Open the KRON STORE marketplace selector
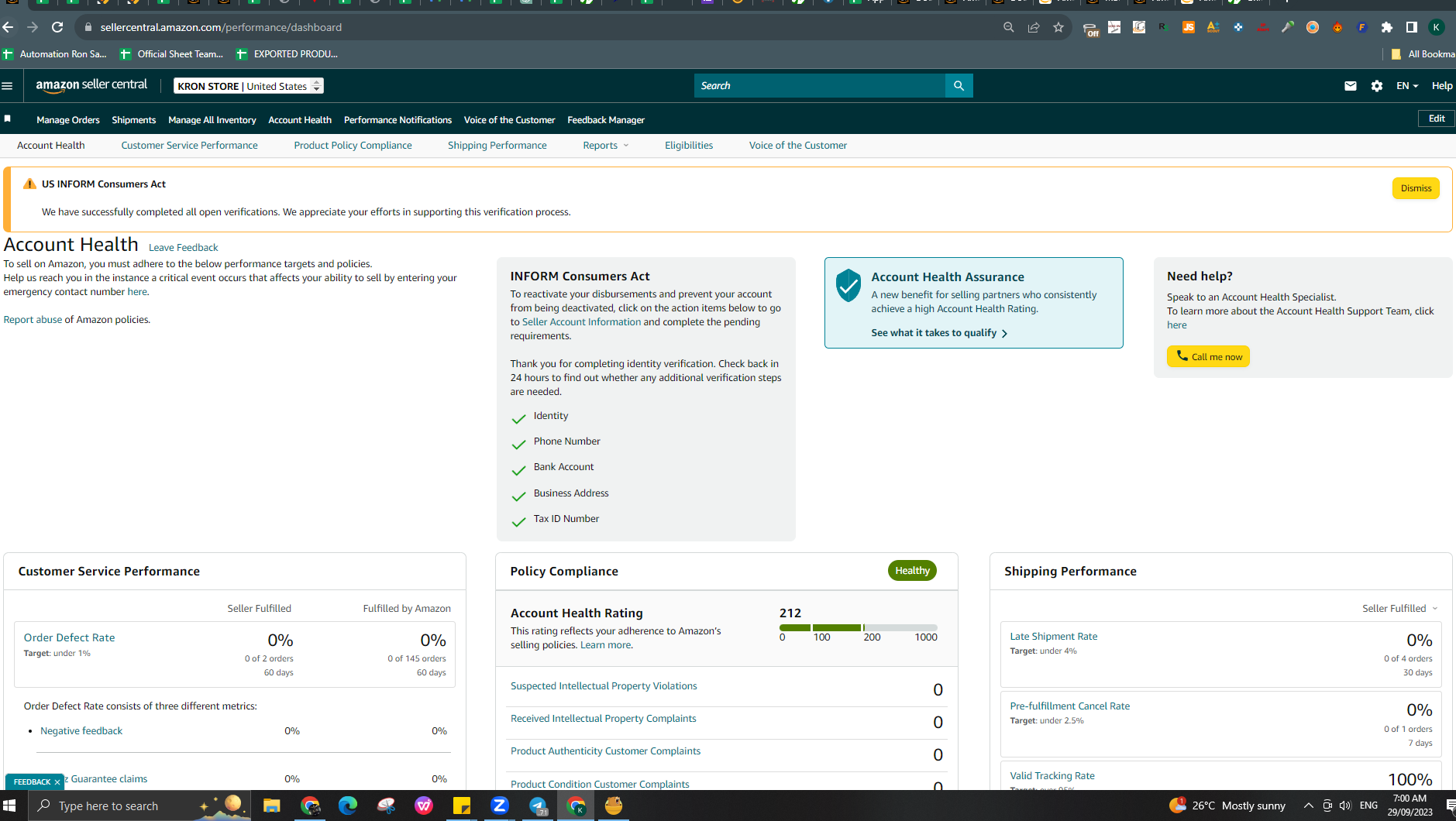1456x821 pixels. (x=249, y=86)
